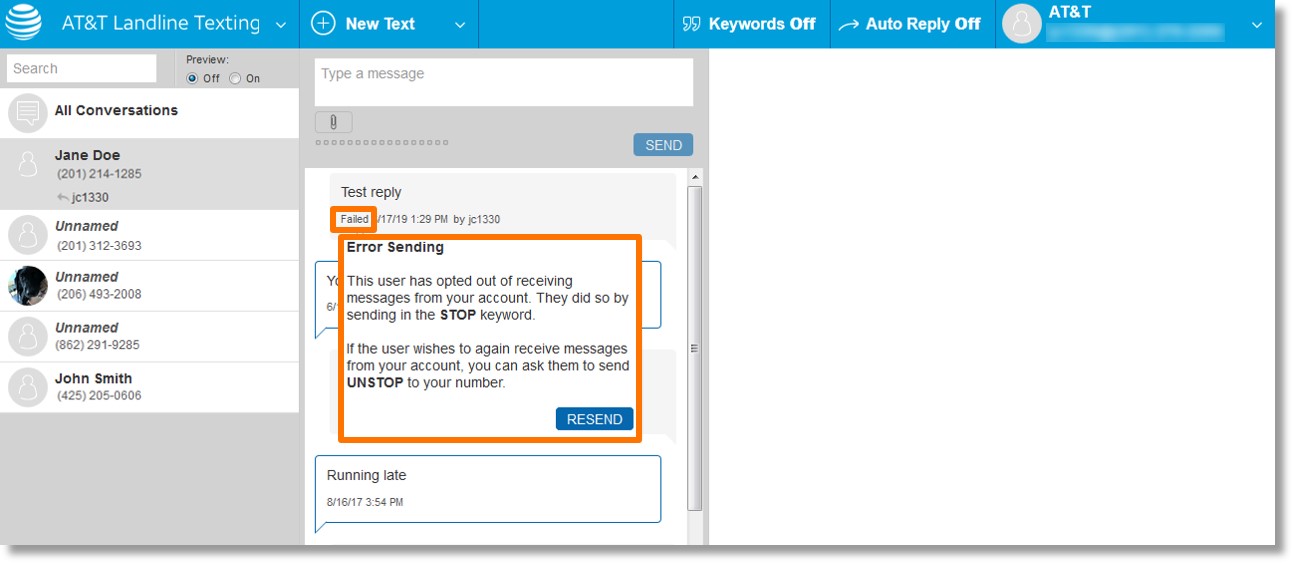This screenshot has height=563, width=1293.
Task: Click the conversation scrollbar thumb
Action: [x=695, y=348]
